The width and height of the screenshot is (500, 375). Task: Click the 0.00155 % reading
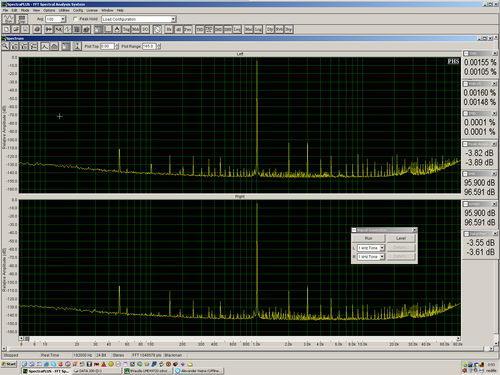(480, 62)
